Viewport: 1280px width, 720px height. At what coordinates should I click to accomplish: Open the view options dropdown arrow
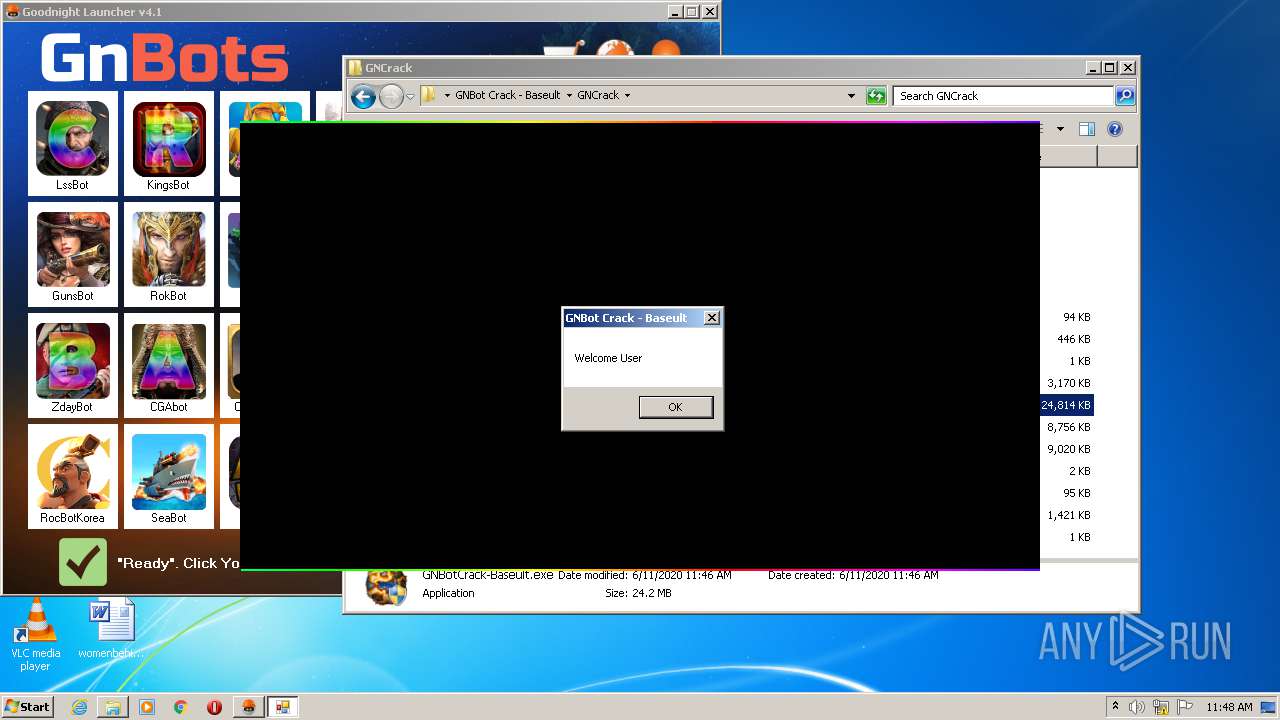click(x=1060, y=129)
